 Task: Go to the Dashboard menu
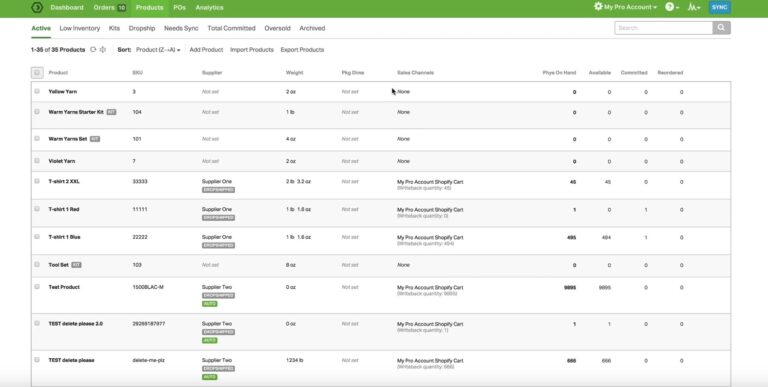coord(67,8)
